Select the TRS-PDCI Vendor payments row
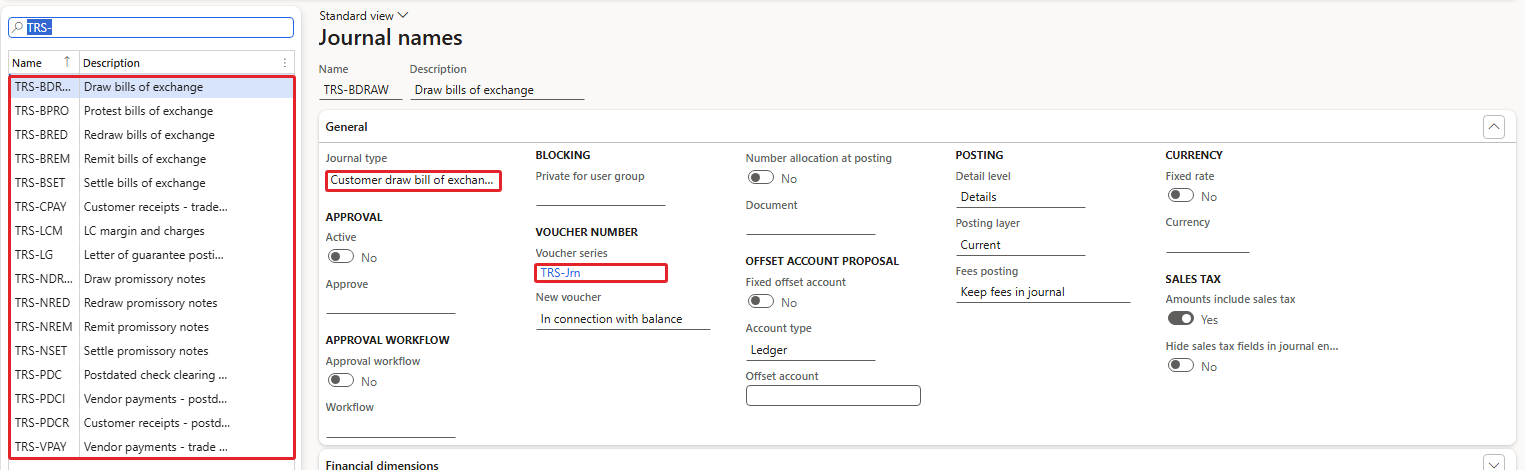This screenshot has width=1525, height=470. tap(152, 399)
